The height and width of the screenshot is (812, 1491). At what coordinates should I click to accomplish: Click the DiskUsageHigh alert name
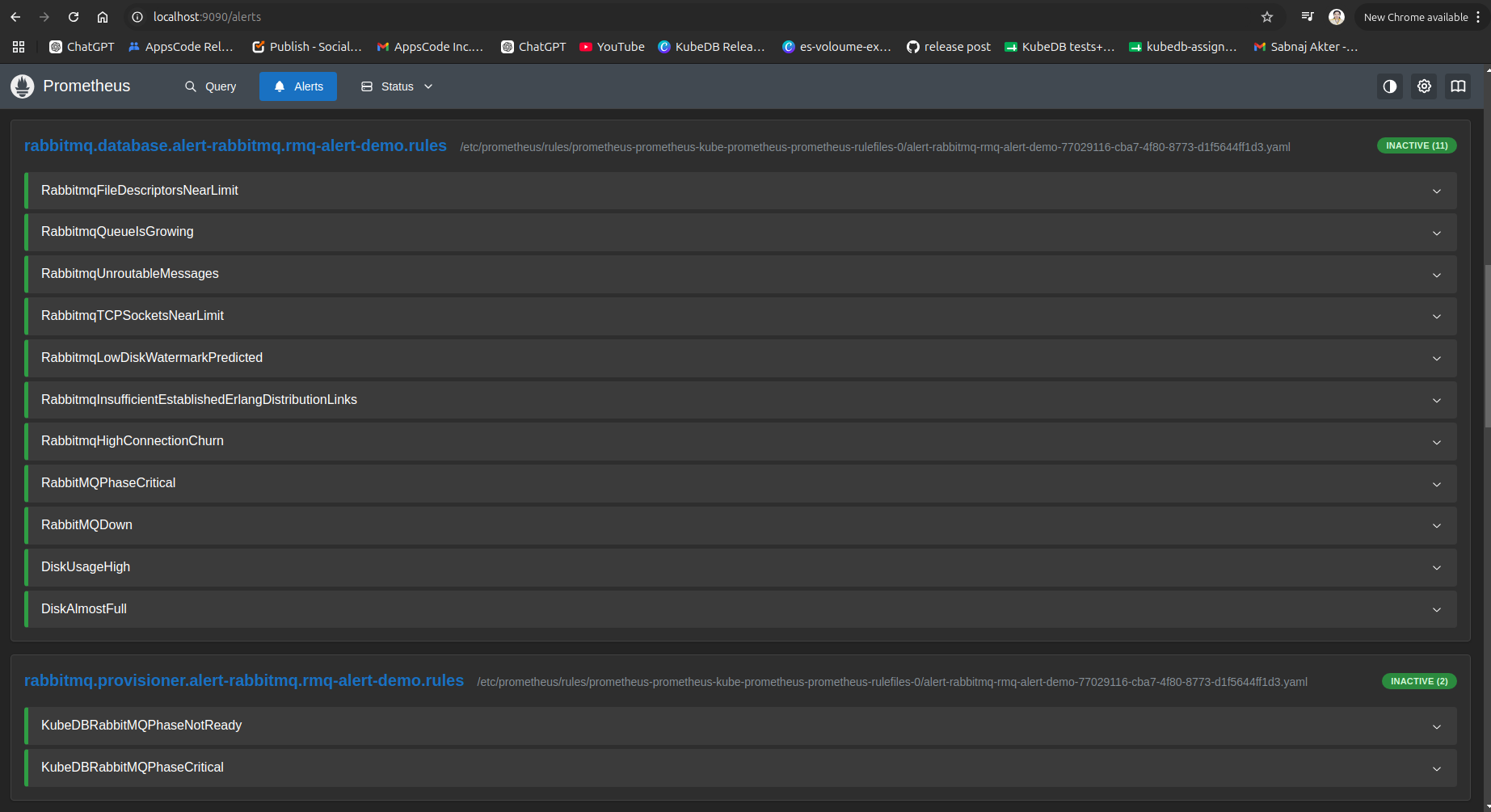point(86,567)
